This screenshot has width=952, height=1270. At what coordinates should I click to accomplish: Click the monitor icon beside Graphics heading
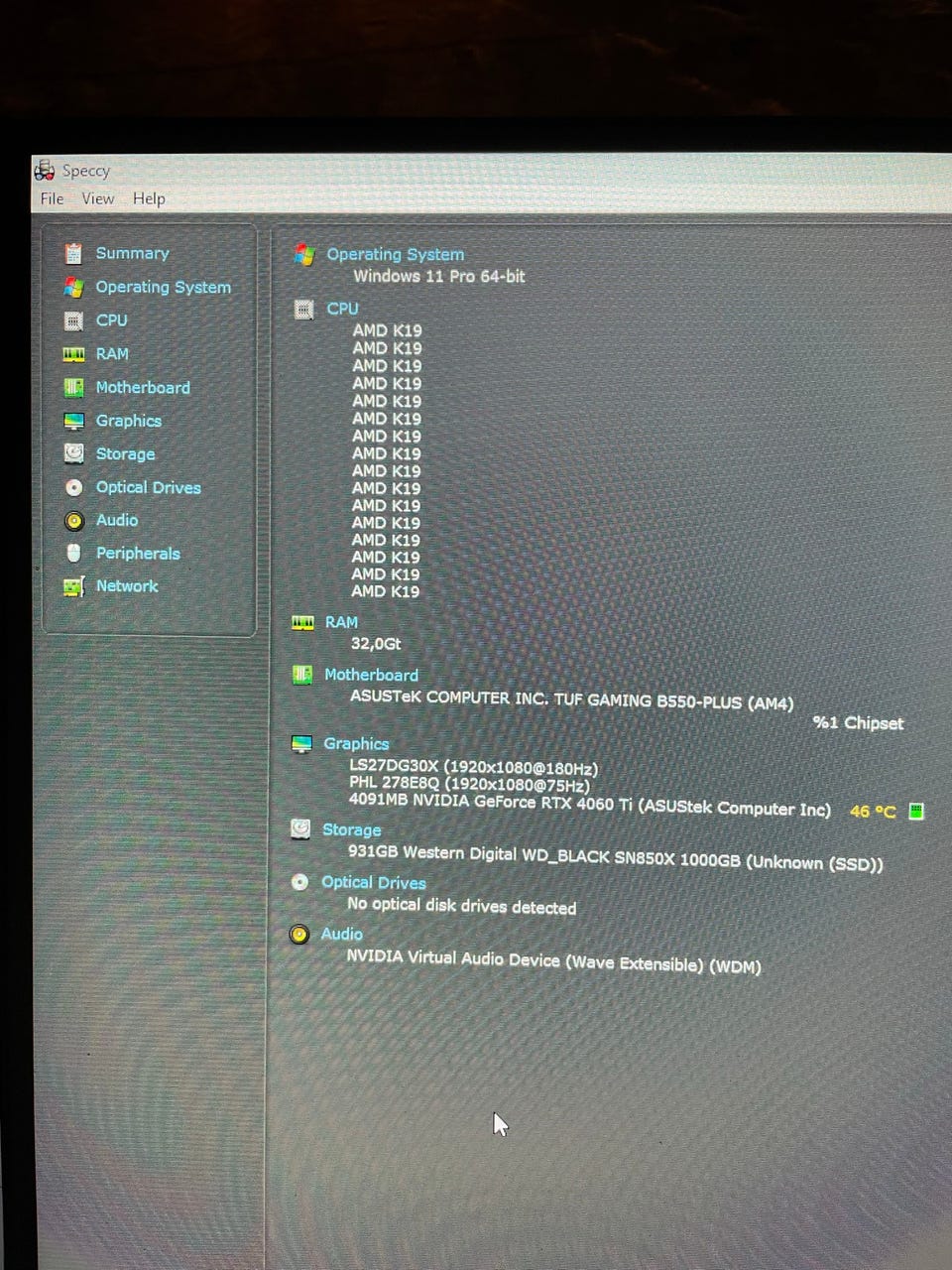pyautogui.click(x=301, y=744)
